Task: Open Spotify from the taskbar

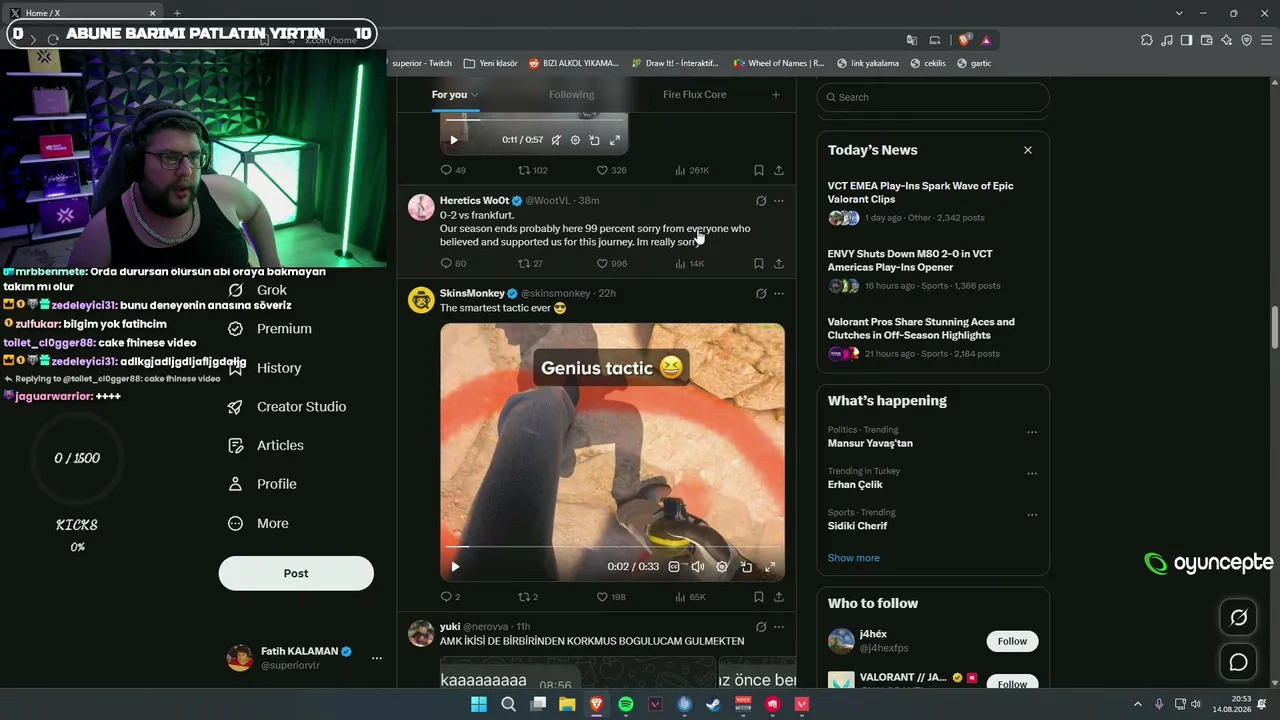Action: click(626, 704)
